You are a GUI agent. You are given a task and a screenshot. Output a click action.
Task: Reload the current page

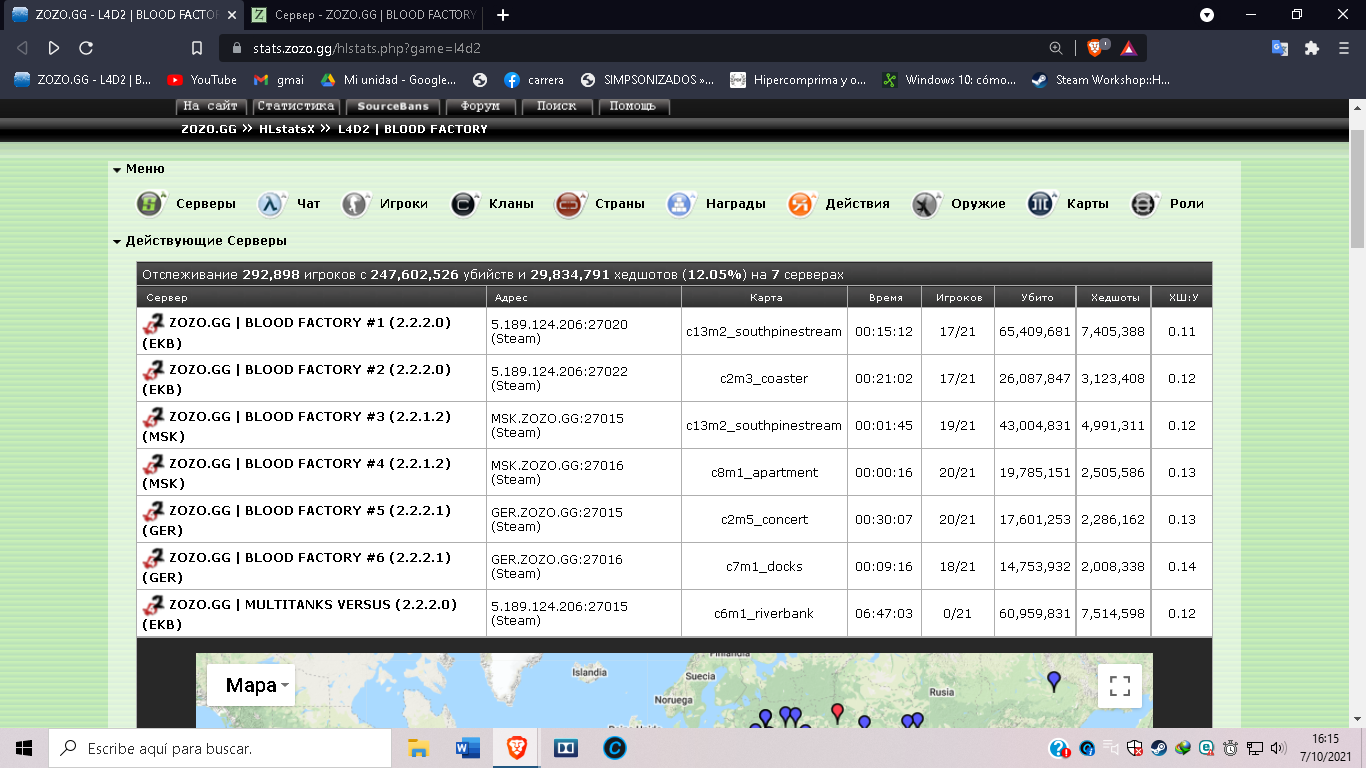(86, 48)
